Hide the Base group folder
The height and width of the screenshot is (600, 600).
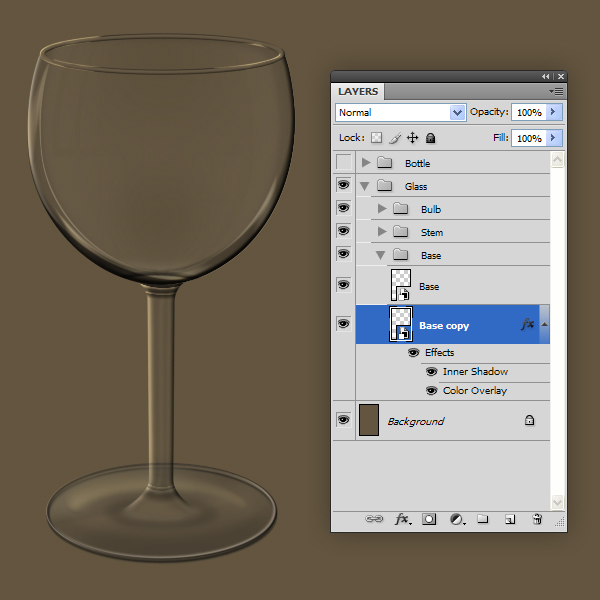click(344, 254)
